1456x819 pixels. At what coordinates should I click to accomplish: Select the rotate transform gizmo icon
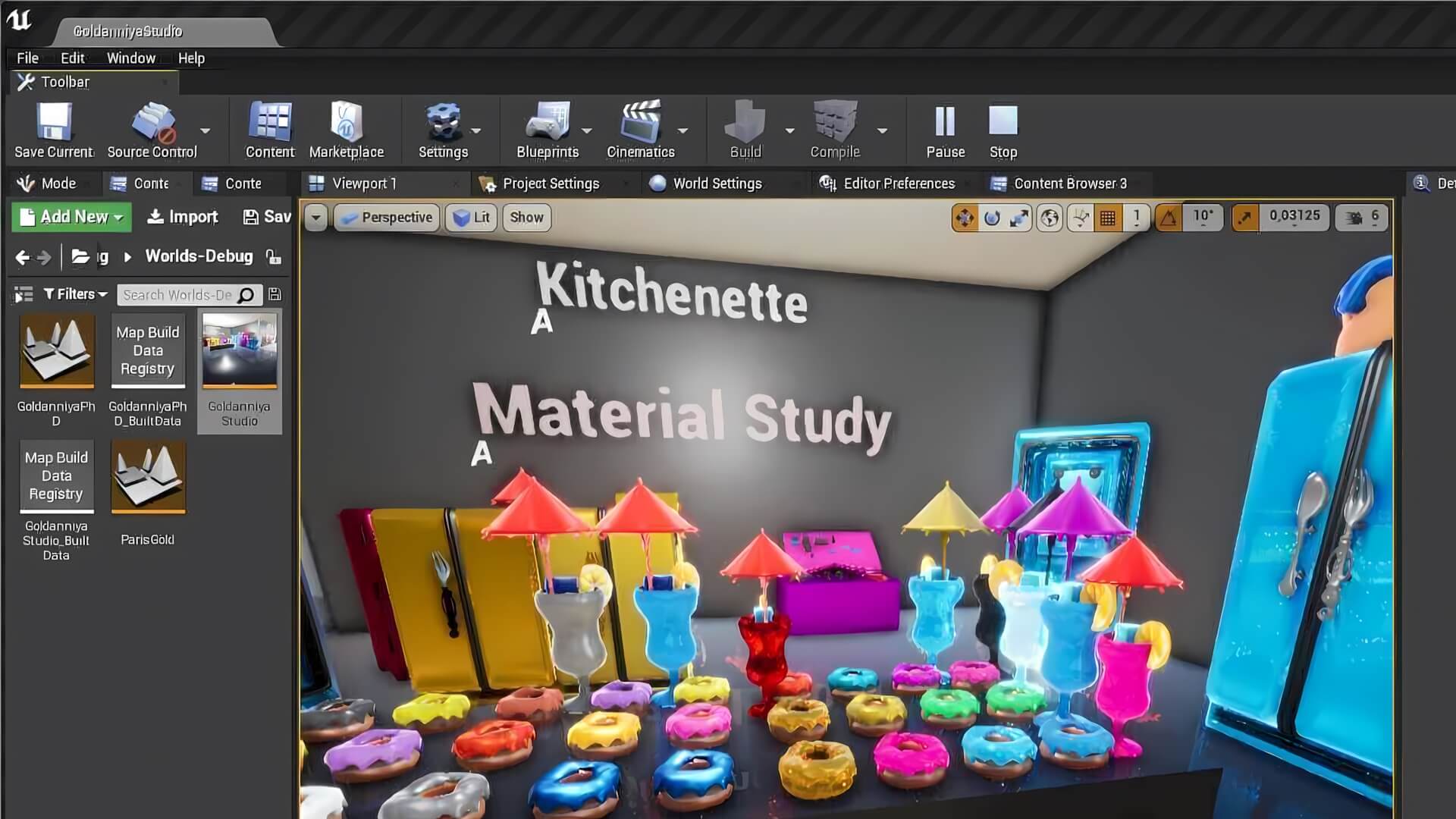coord(992,218)
